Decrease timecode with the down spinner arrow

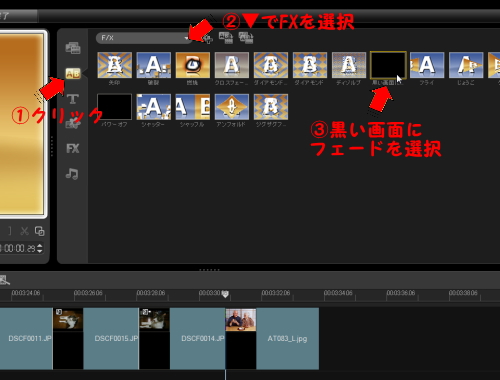pyautogui.click(x=40, y=251)
